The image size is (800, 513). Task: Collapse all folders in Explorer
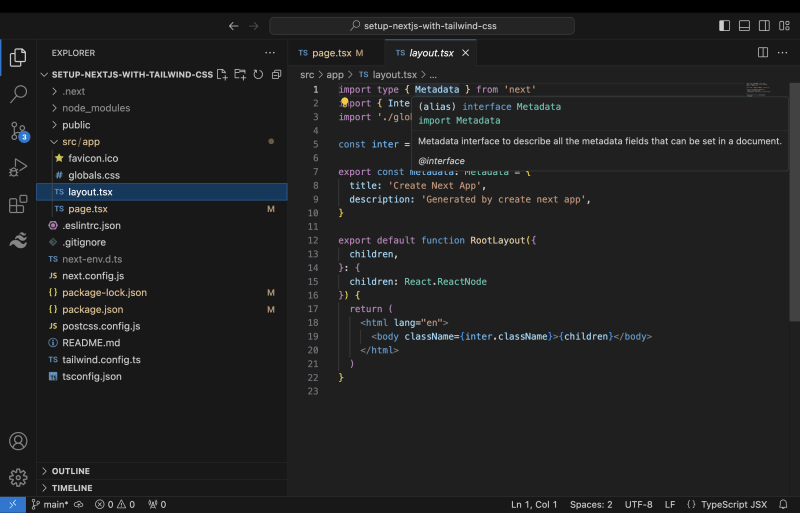(x=277, y=75)
